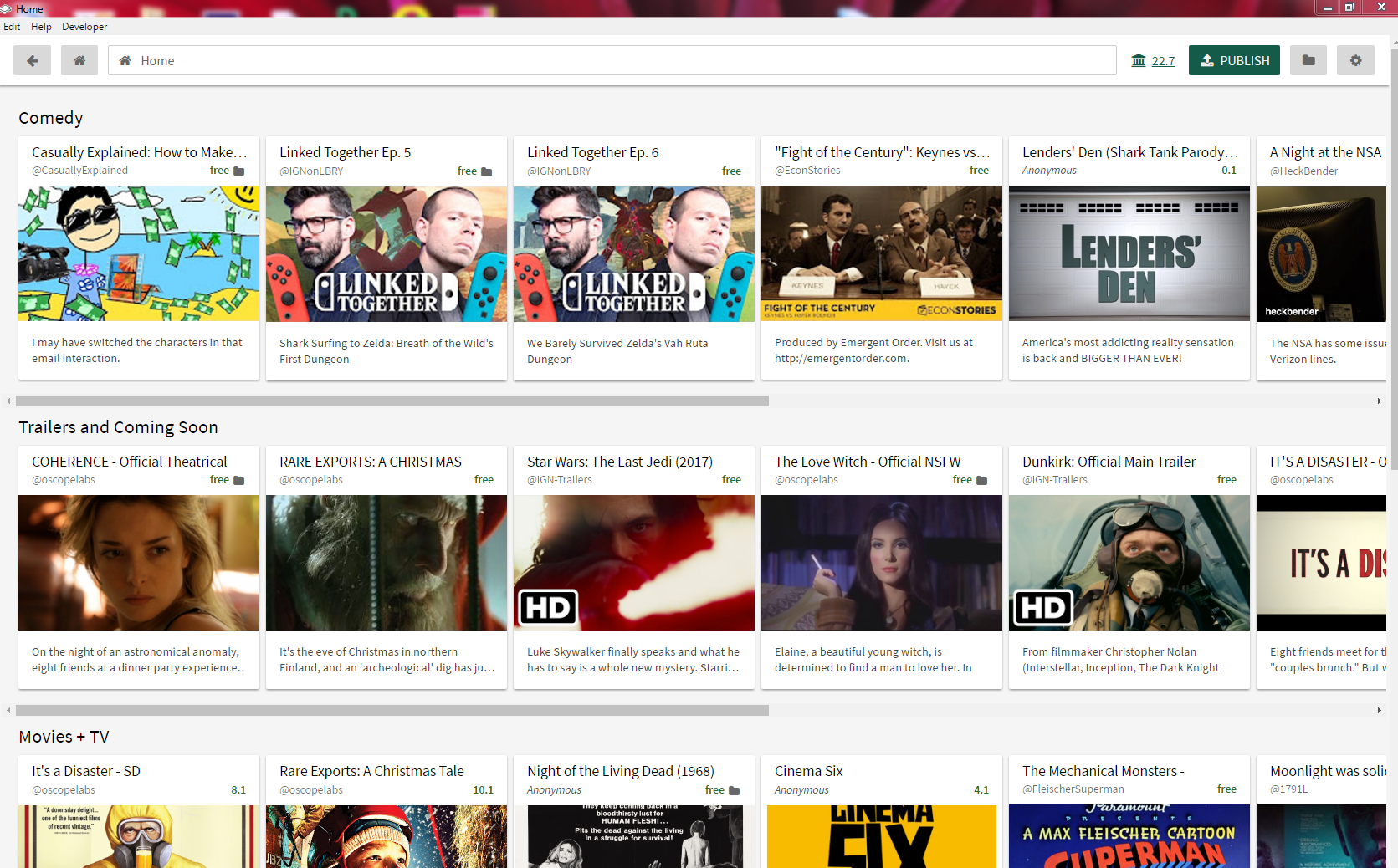
Task: Open COHERENCE trailer thumbnail
Action: (139, 563)
